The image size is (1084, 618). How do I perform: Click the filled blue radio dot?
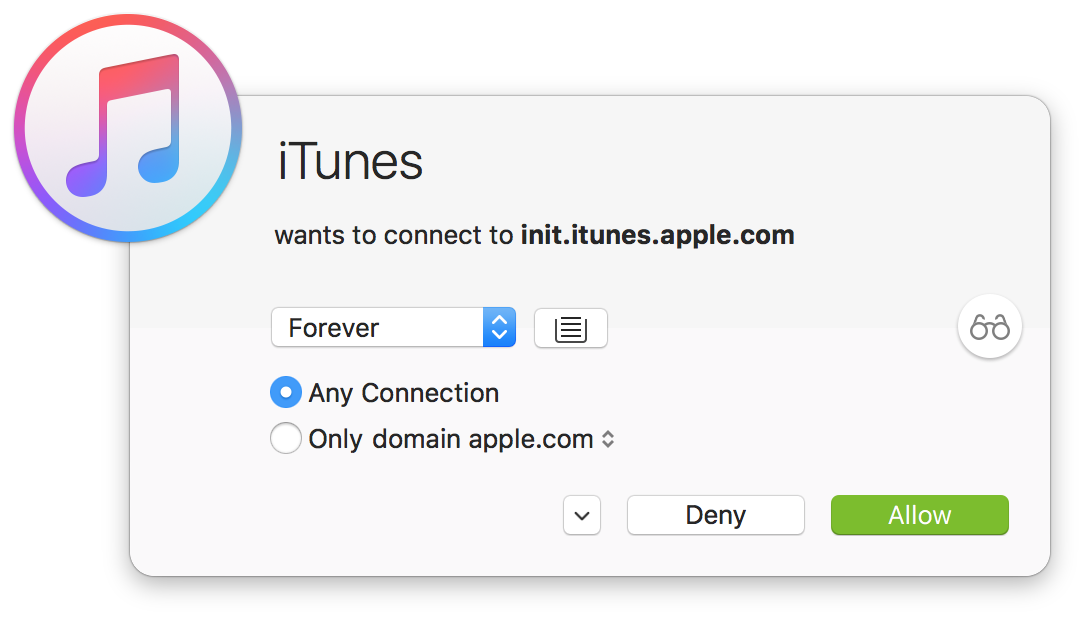pos(286,393)
